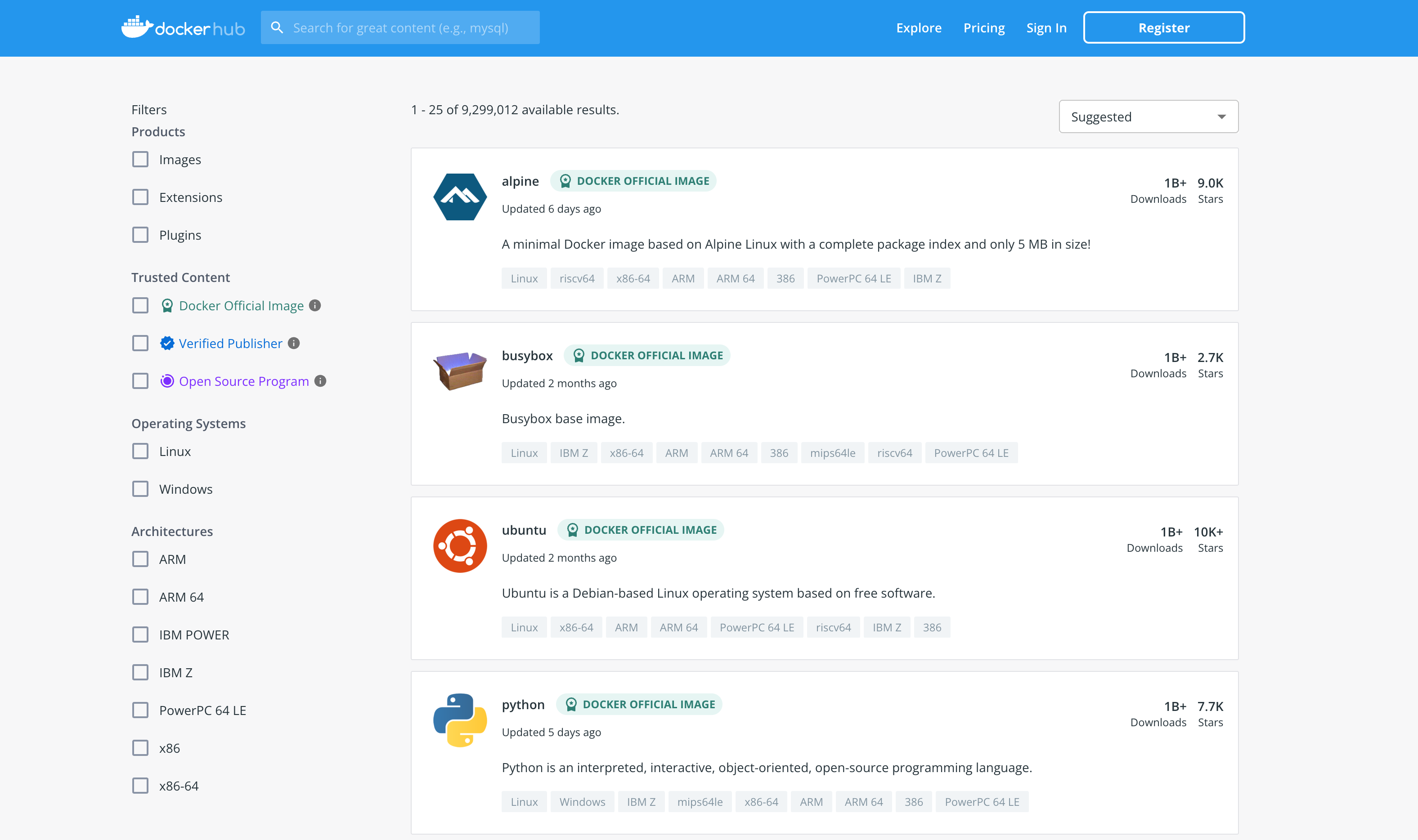This screenshot has height=840, width=1418.
Task: Click the search magnifier icon
Action: coord(277,27)
